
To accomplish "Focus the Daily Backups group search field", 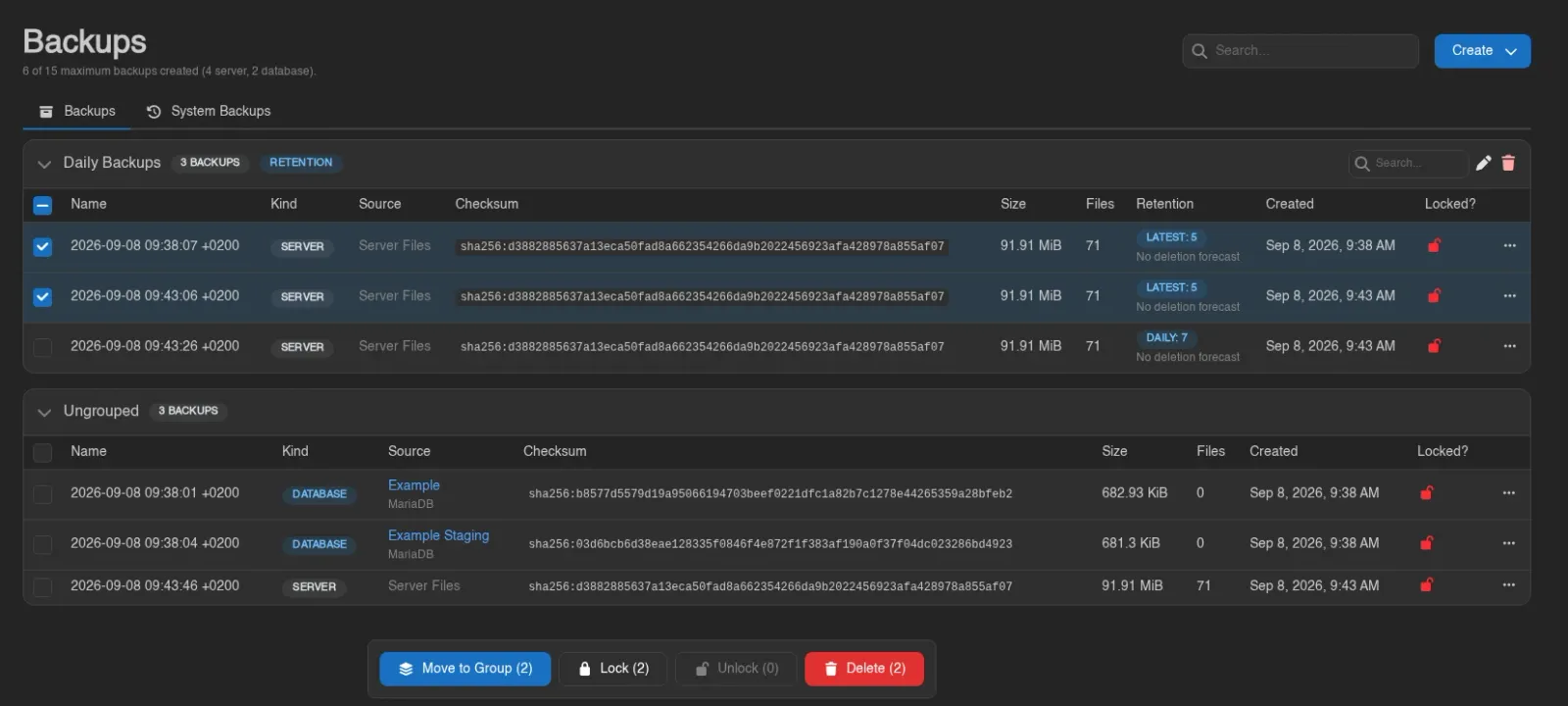I will (x=1408, y=163).
